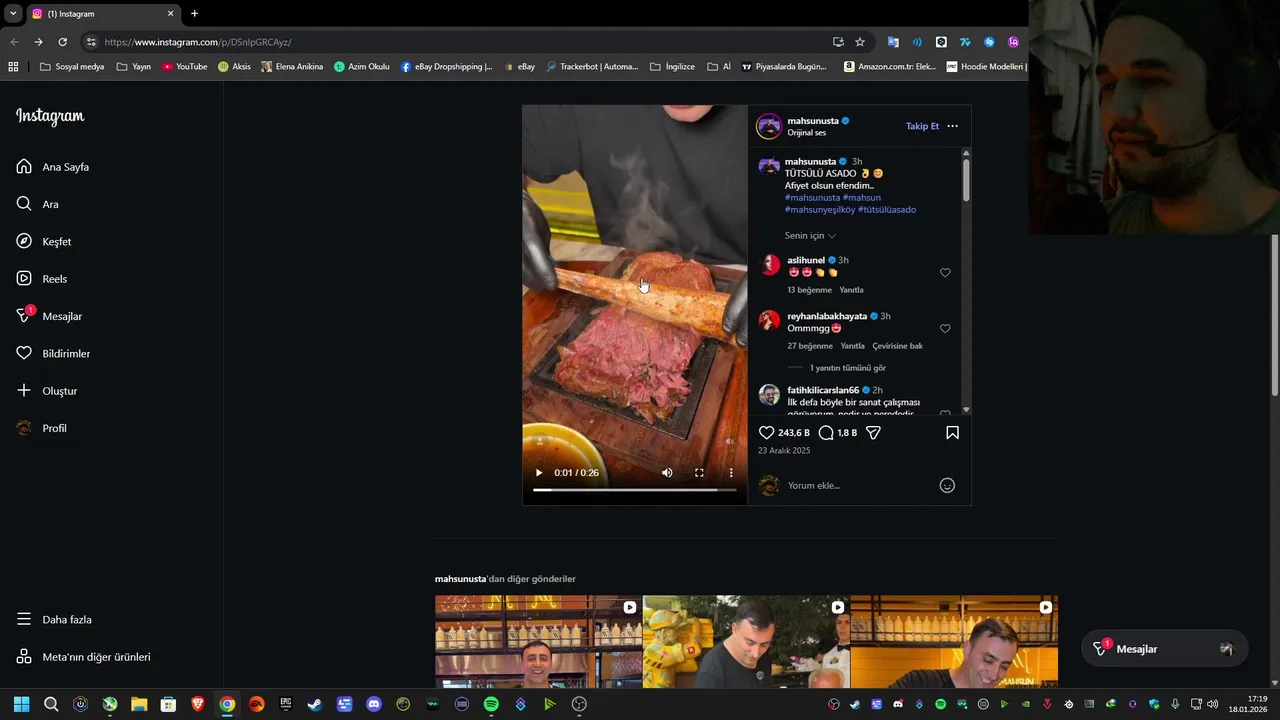Image resolution: width=1280 pixels, height=720 pixels.
Task: Click the address bar URL
Action: pyautogui.click(x=198, y=42)
